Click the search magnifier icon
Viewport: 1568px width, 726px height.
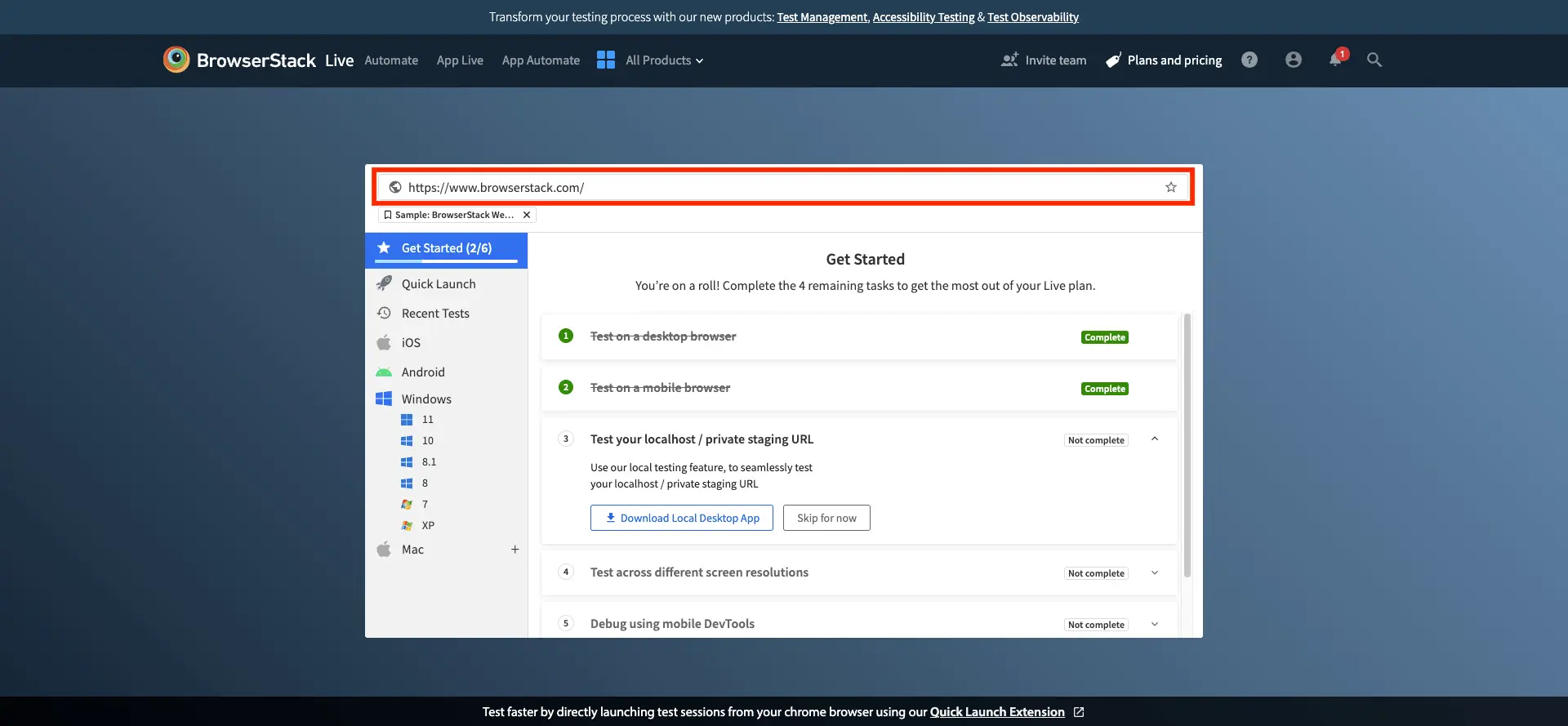[x=1374, y=60]
